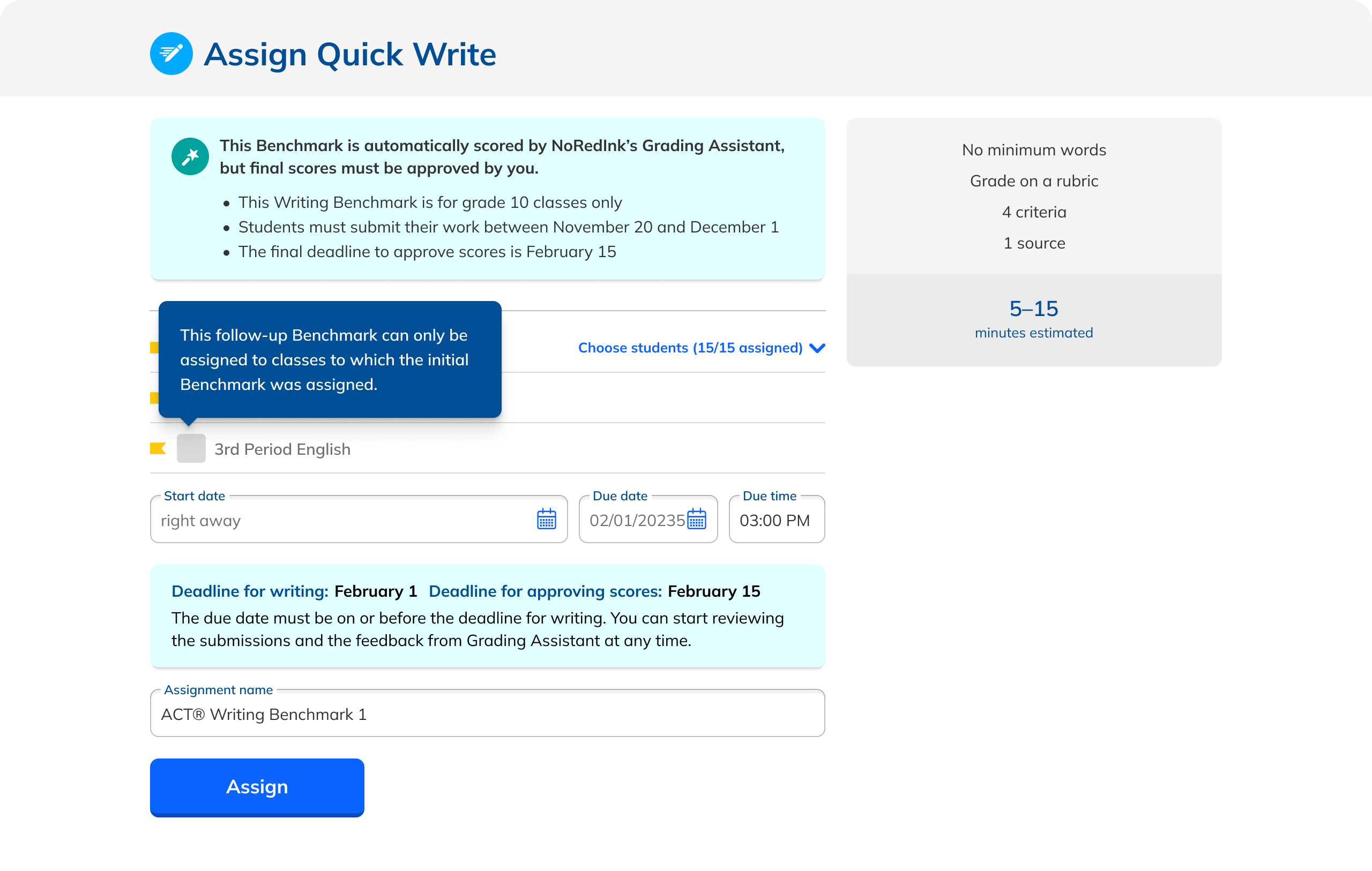Select the 3rd Period English class label
The width and height of the screenshot is (1372, 871).
coord(282,449)
